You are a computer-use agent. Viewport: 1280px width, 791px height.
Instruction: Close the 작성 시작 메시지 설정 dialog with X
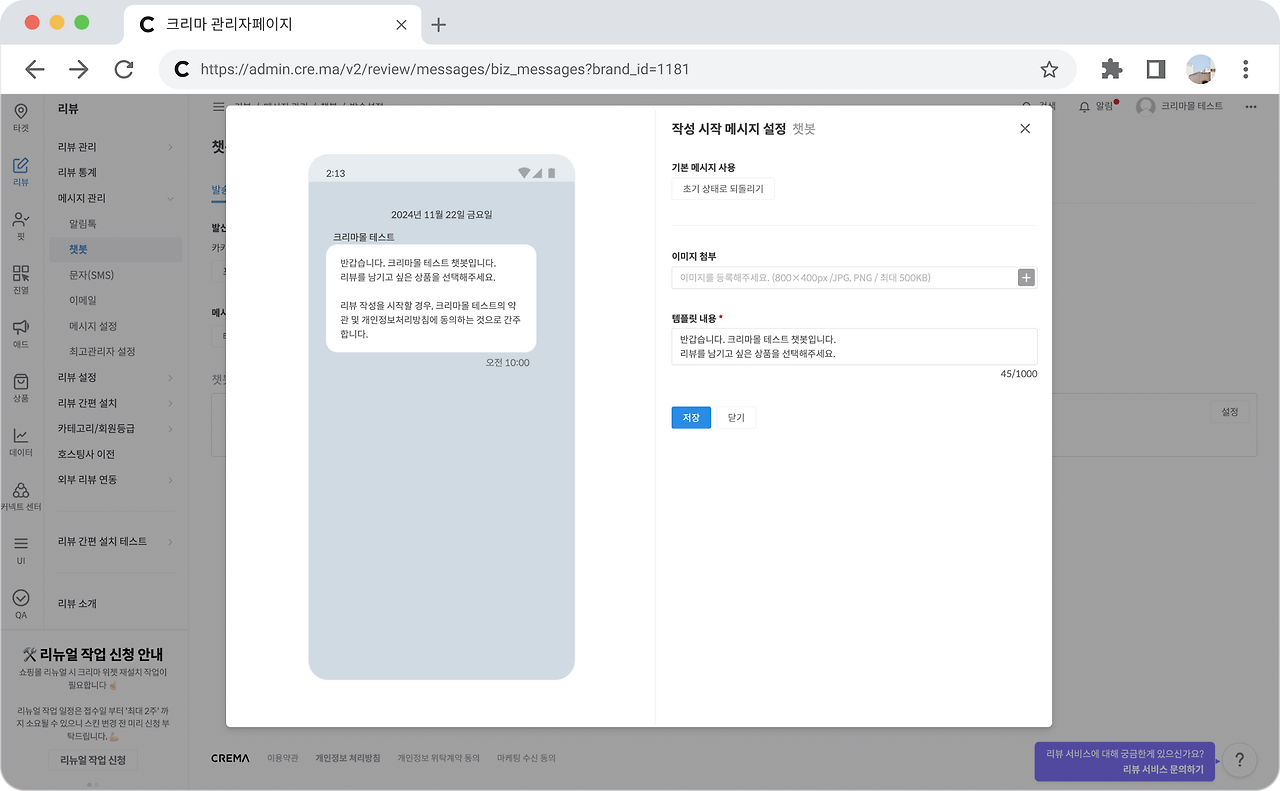tap(1024, 128)
